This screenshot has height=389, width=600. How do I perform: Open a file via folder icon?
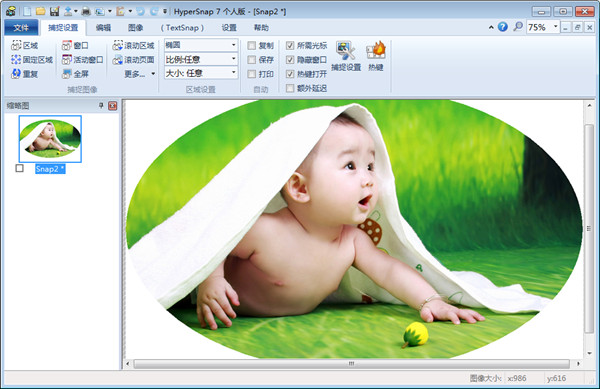coord(41,11)
